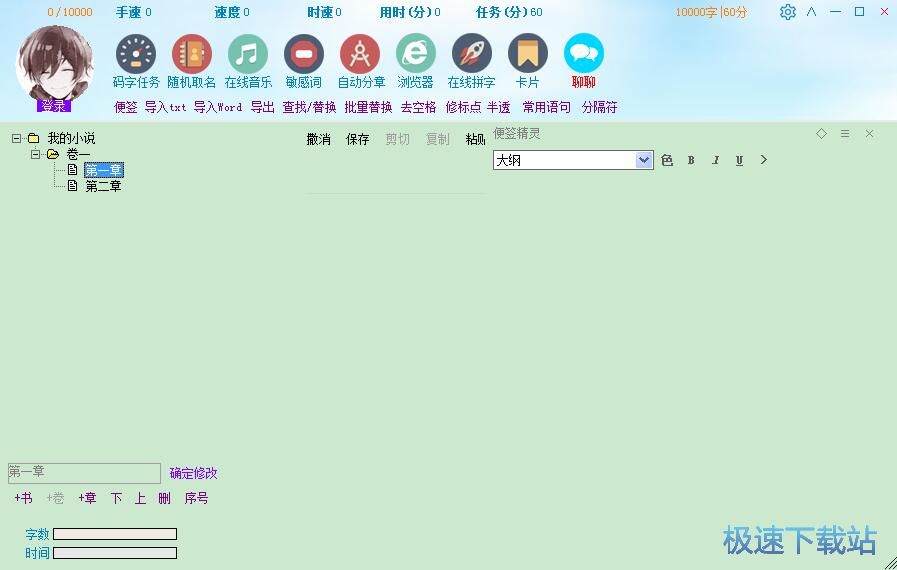Click the 0/10000 word counter
Viewport: 897px width, 570px height.
point(70,12)
